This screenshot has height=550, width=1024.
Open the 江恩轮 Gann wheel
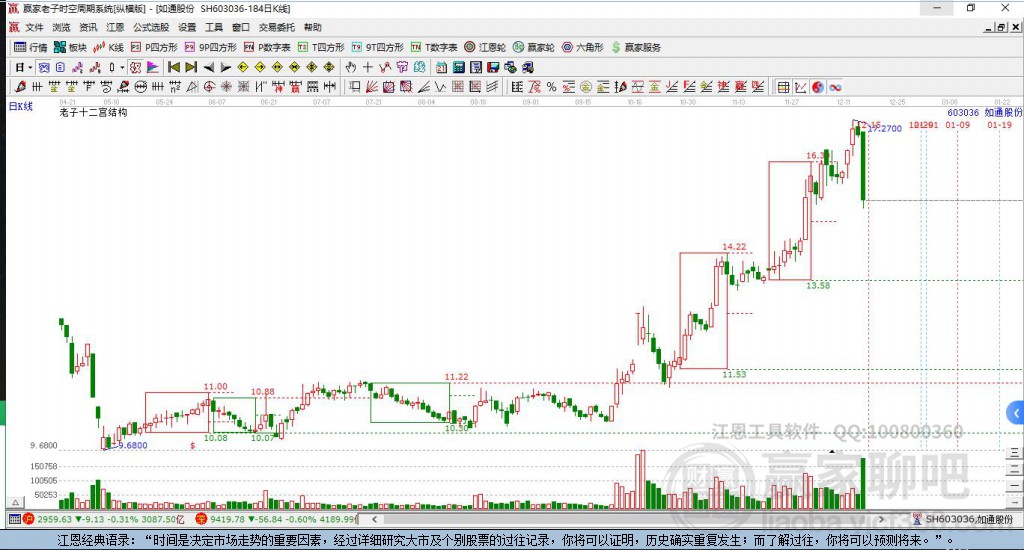(x=485, y=47)
